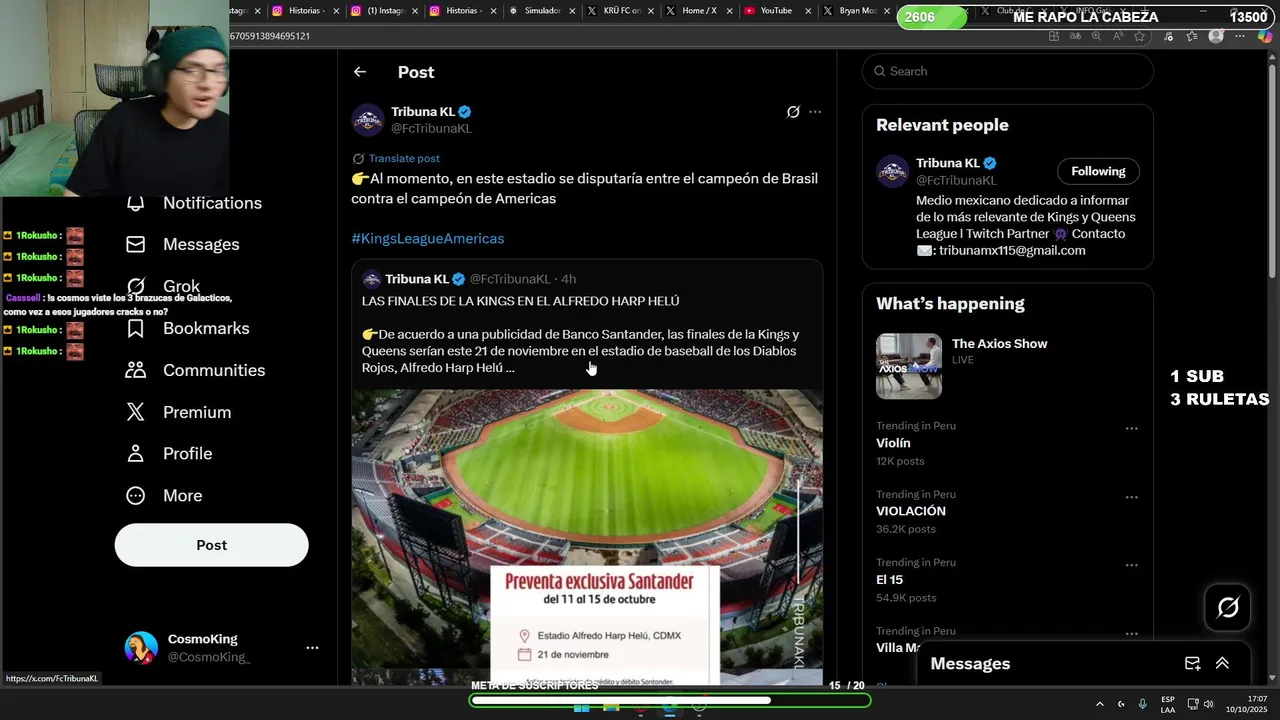Click the Me rapo la cabeza goal bar
Viewport: 1280px width, 720px height.
1086,17
